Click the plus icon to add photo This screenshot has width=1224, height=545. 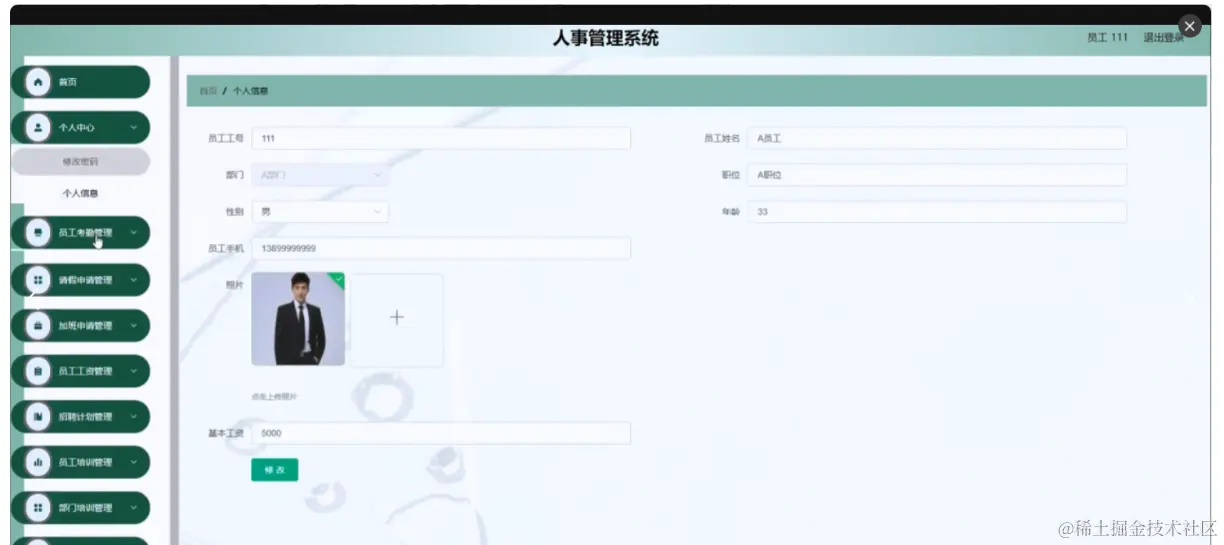(x=396, y=318)
